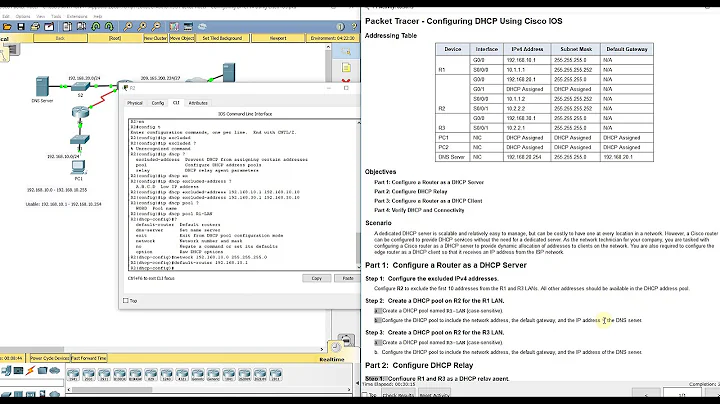Open the View menu
720x404 pixels.
(x=40, y=17)
